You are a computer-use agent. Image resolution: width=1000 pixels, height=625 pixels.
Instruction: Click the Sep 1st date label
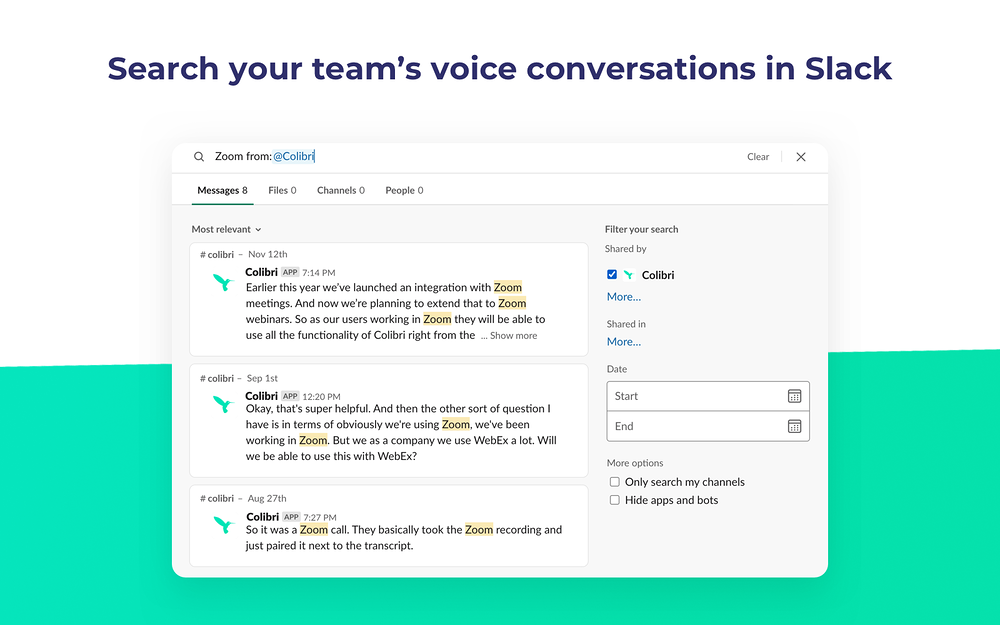pos(262,378)
